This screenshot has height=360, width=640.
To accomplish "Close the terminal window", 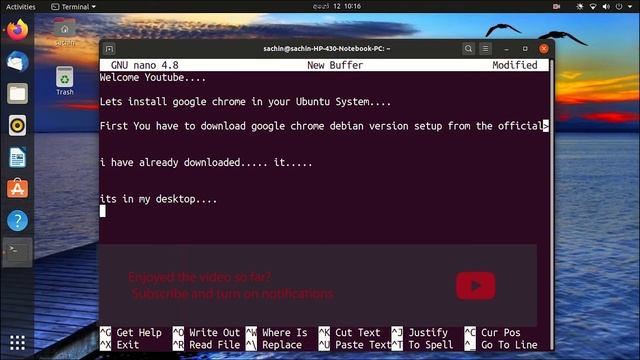I will pyautogui.click(x=544, y=49).
